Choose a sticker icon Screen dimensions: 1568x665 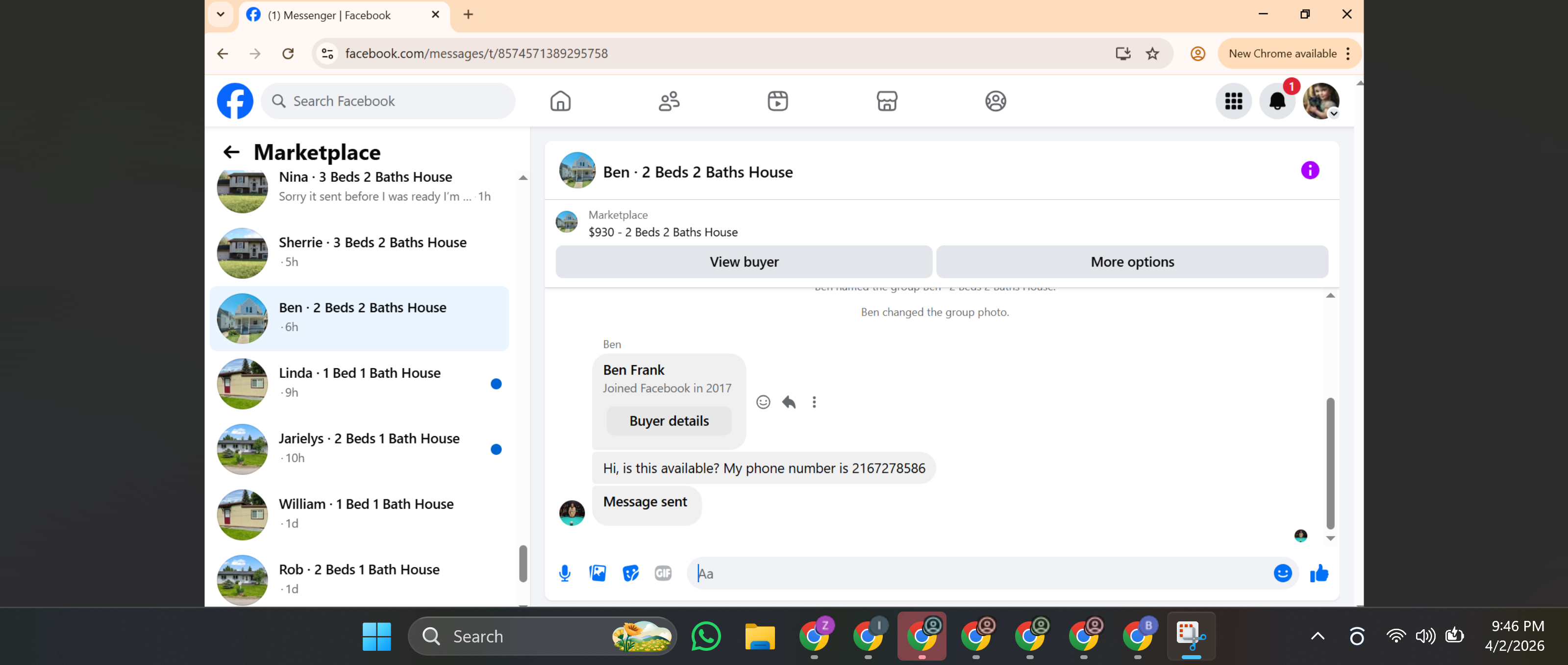pos(631,573)
